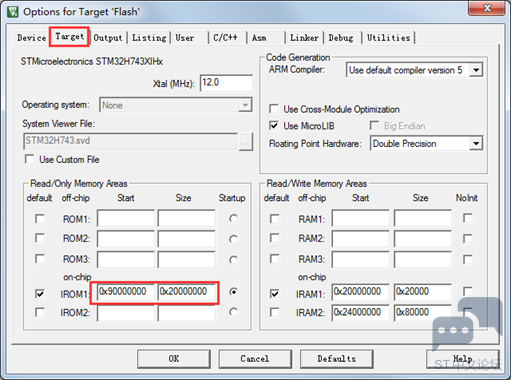Image resolution: width=511 pixels, height=380 pixels.
Task: Check the RAM1 default checkbox
Action: tap(275, 219)
